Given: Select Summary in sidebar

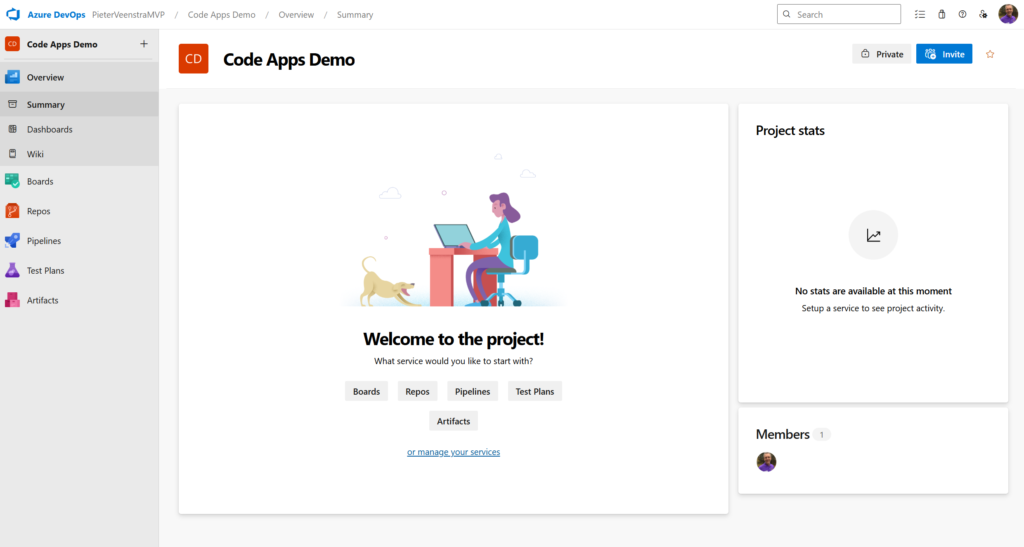Looking at the screenshot, I should pyautogui.click(x=79, y=104).
